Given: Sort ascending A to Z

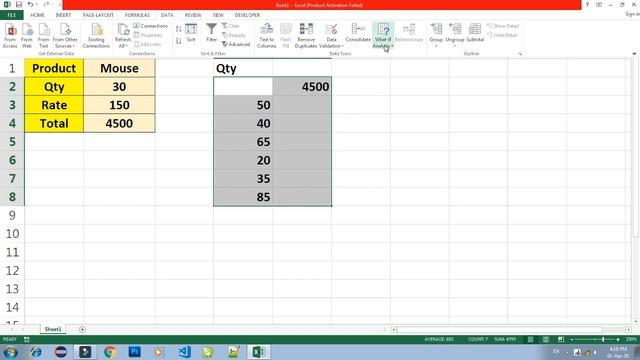Looking at the screenshot, I should pyautogui.click(x=178, y=29).
